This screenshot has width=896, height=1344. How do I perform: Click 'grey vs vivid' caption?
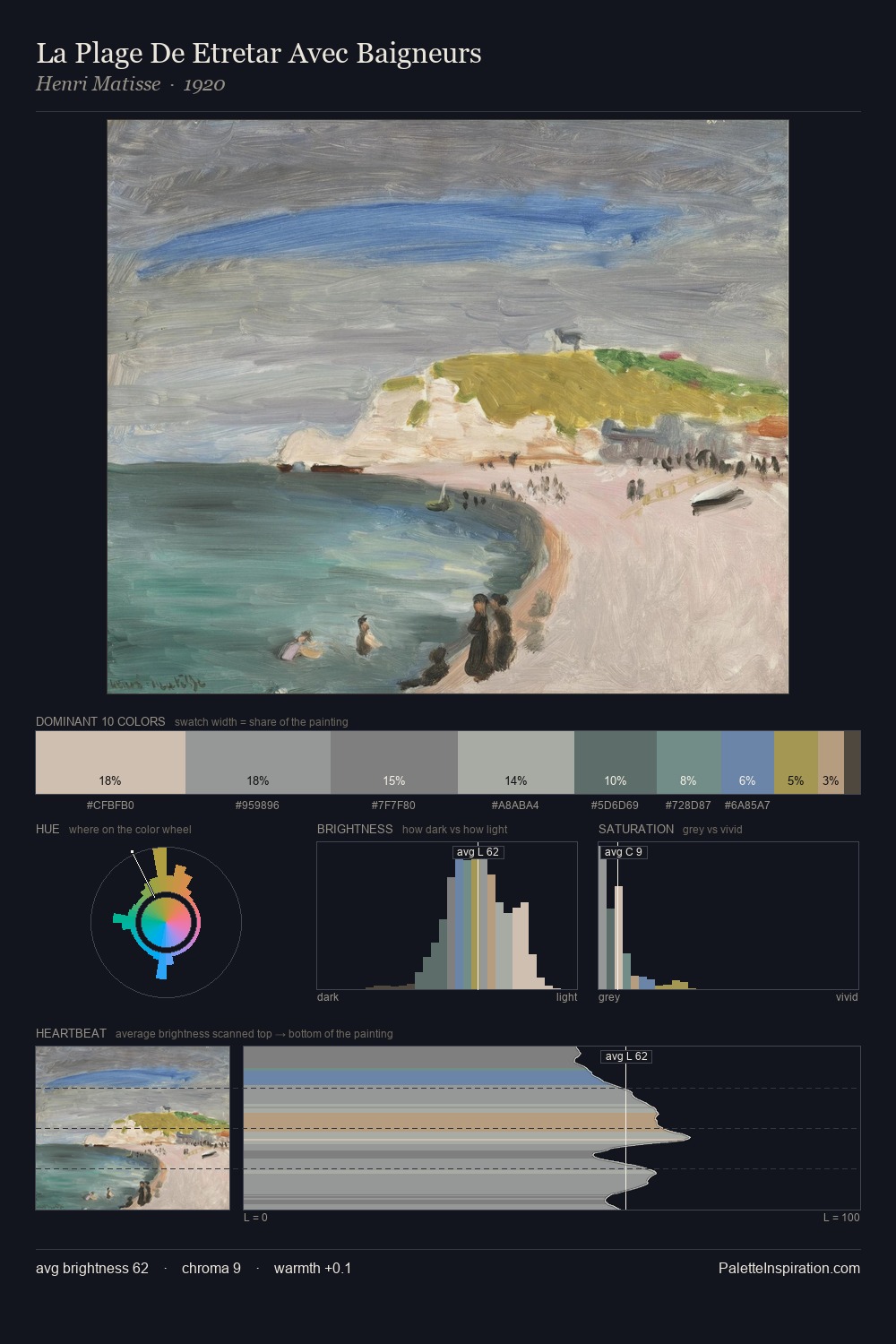click(712, 830)
